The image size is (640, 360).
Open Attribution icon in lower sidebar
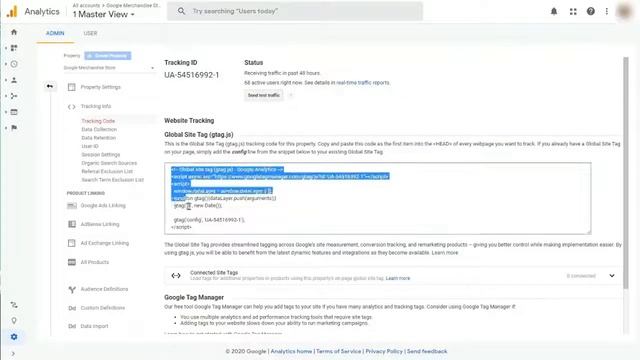pyautogui.click(x=14, y=305)
